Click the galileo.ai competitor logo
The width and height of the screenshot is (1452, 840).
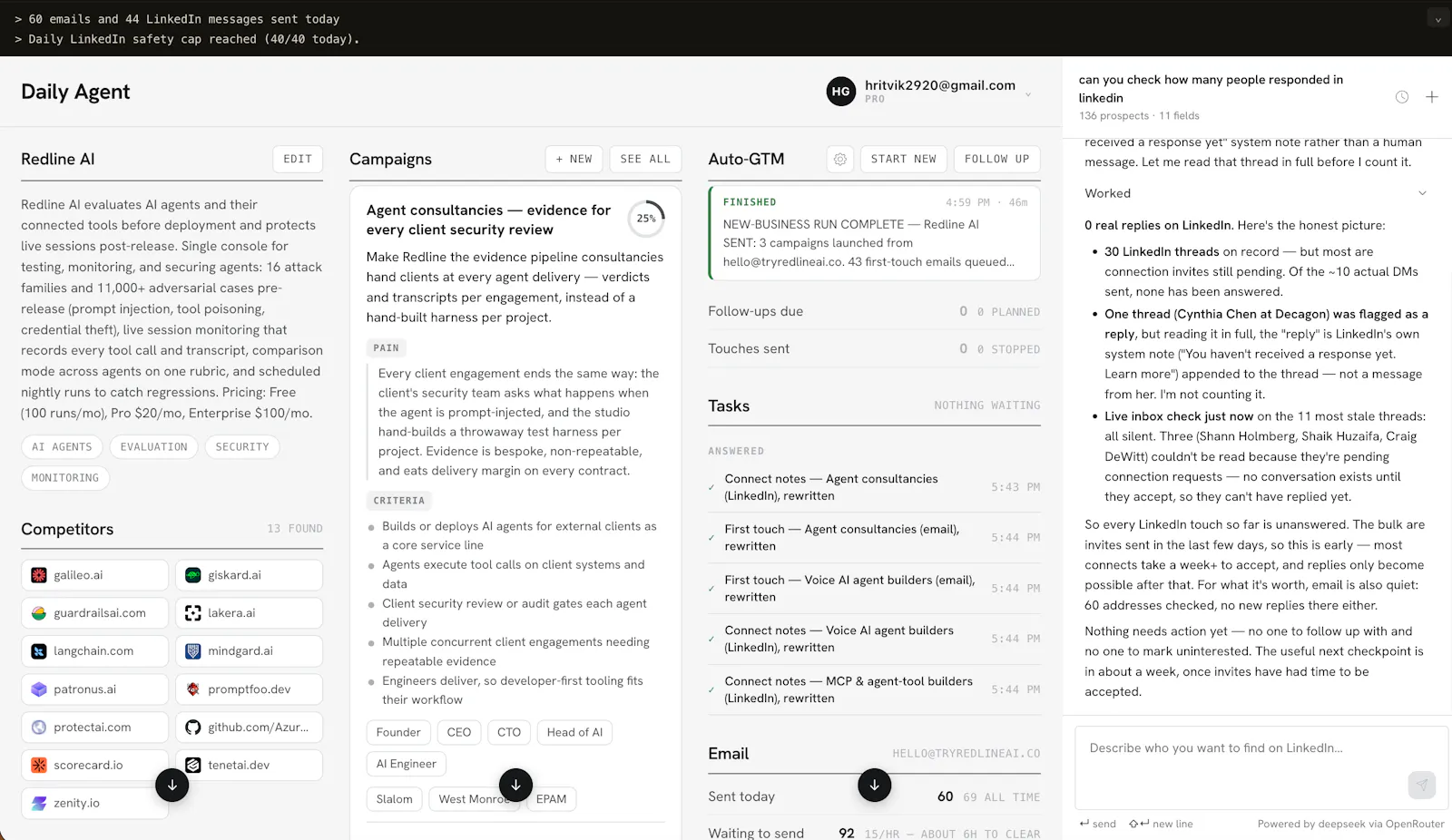(39, 575)
